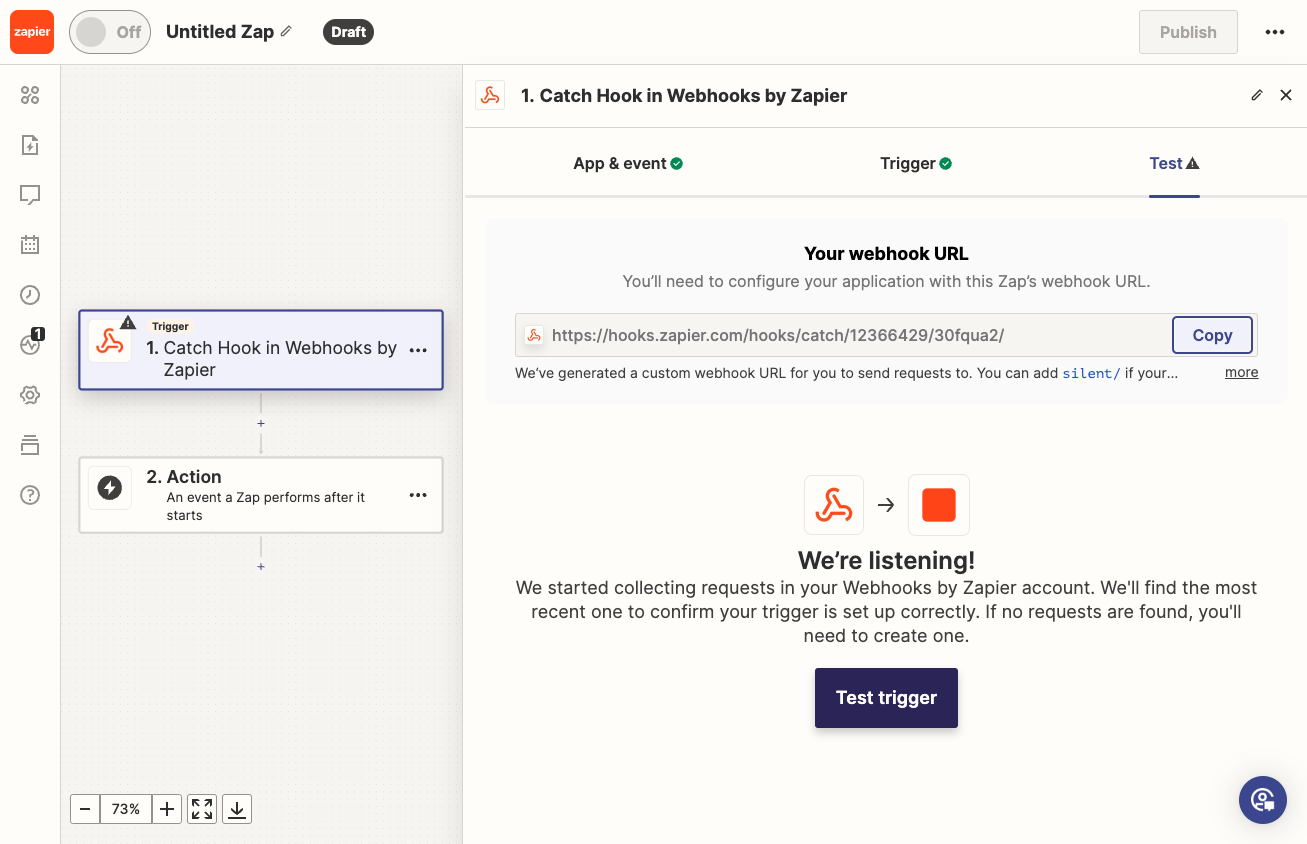This screenshot has width=1307, height=844.
Task: Switch to the App & event tab
Action: pyautogui.click(x=628, y=163)
